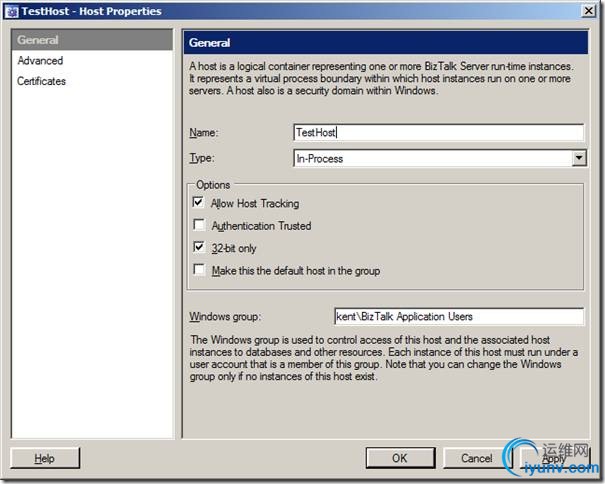605x484 pixels.
Task: Click the Apply button
Action: click(x=554, y=458)
